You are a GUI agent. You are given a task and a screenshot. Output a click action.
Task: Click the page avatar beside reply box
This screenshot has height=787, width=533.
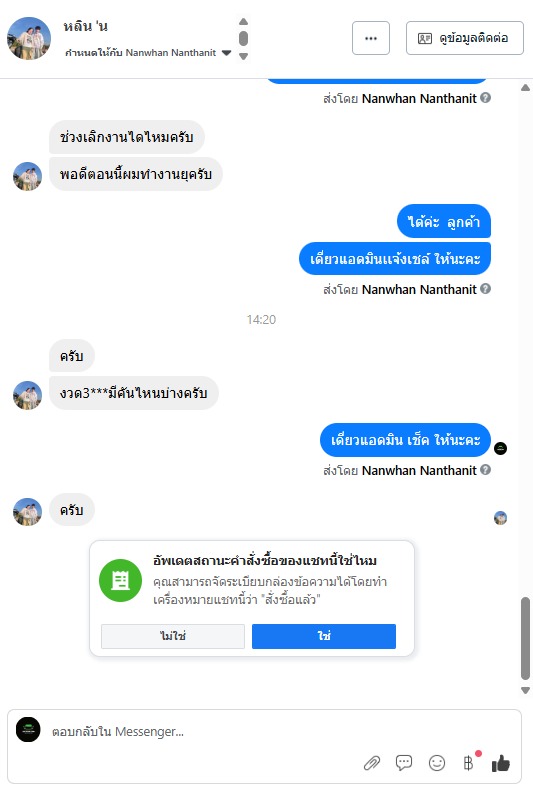(28, 729)
